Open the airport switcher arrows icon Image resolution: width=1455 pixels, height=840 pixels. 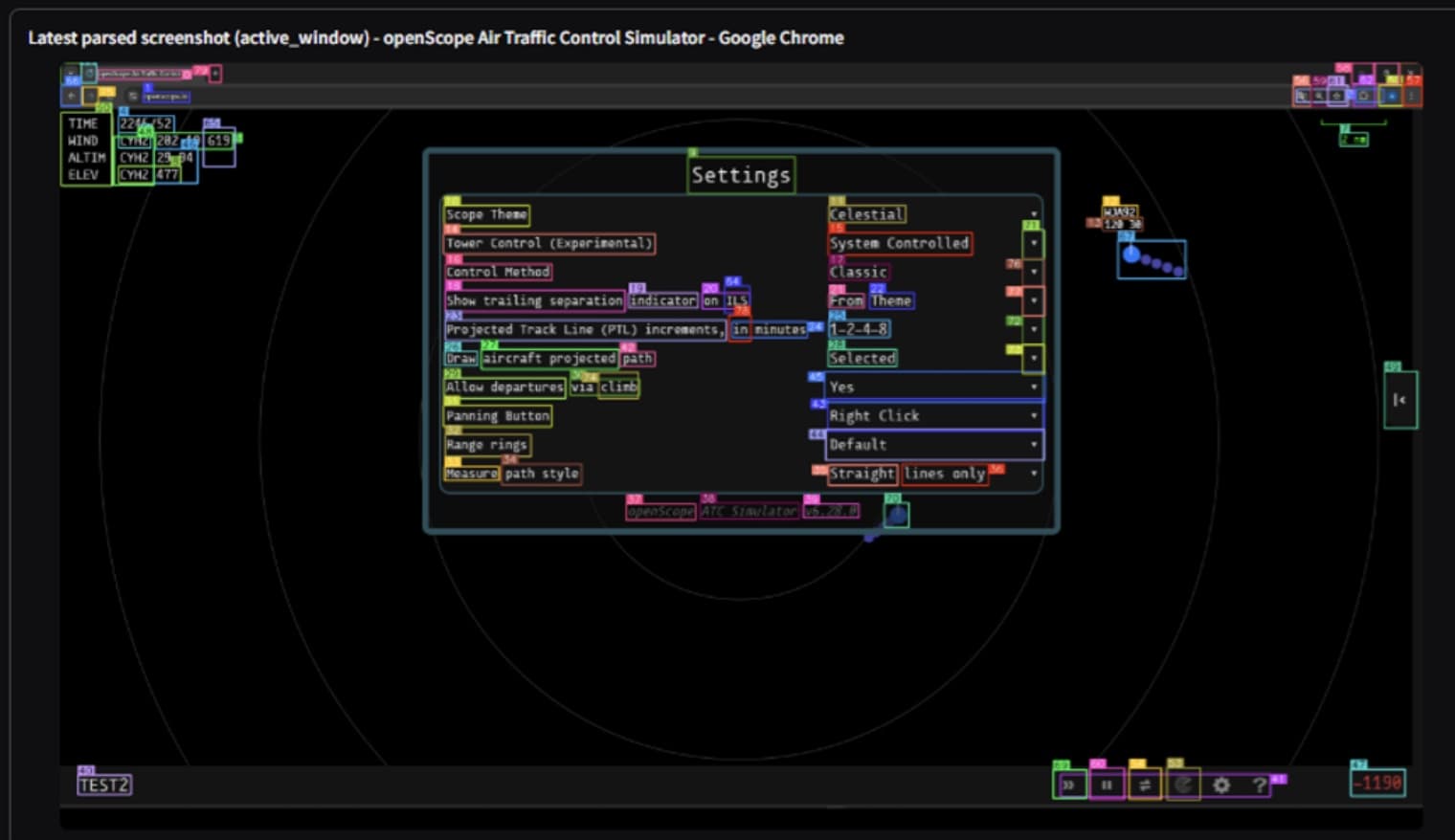click(1145, 785)
